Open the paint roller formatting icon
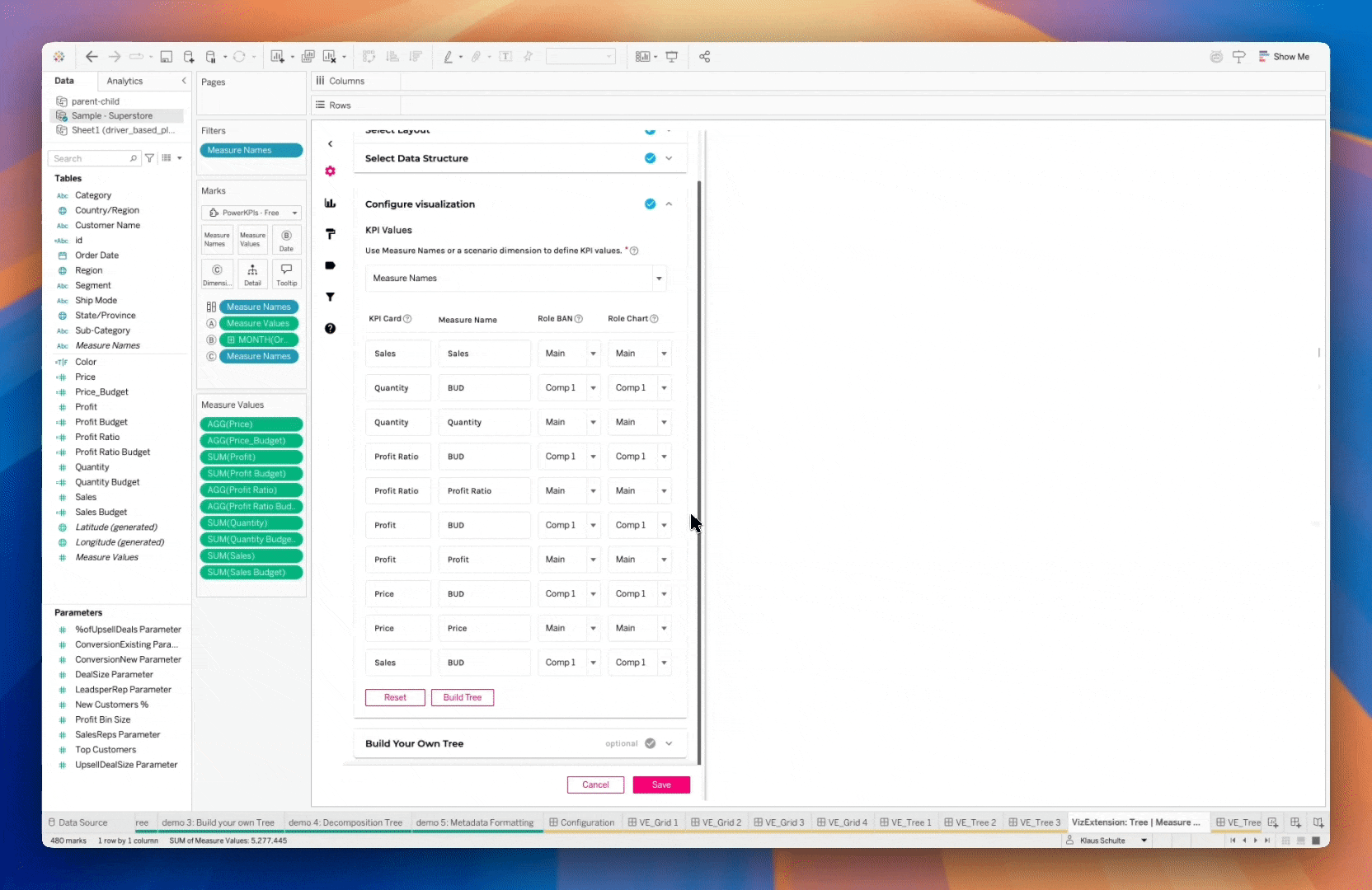This screenshot has width=1372, height=890. click(x=330, y=234)
